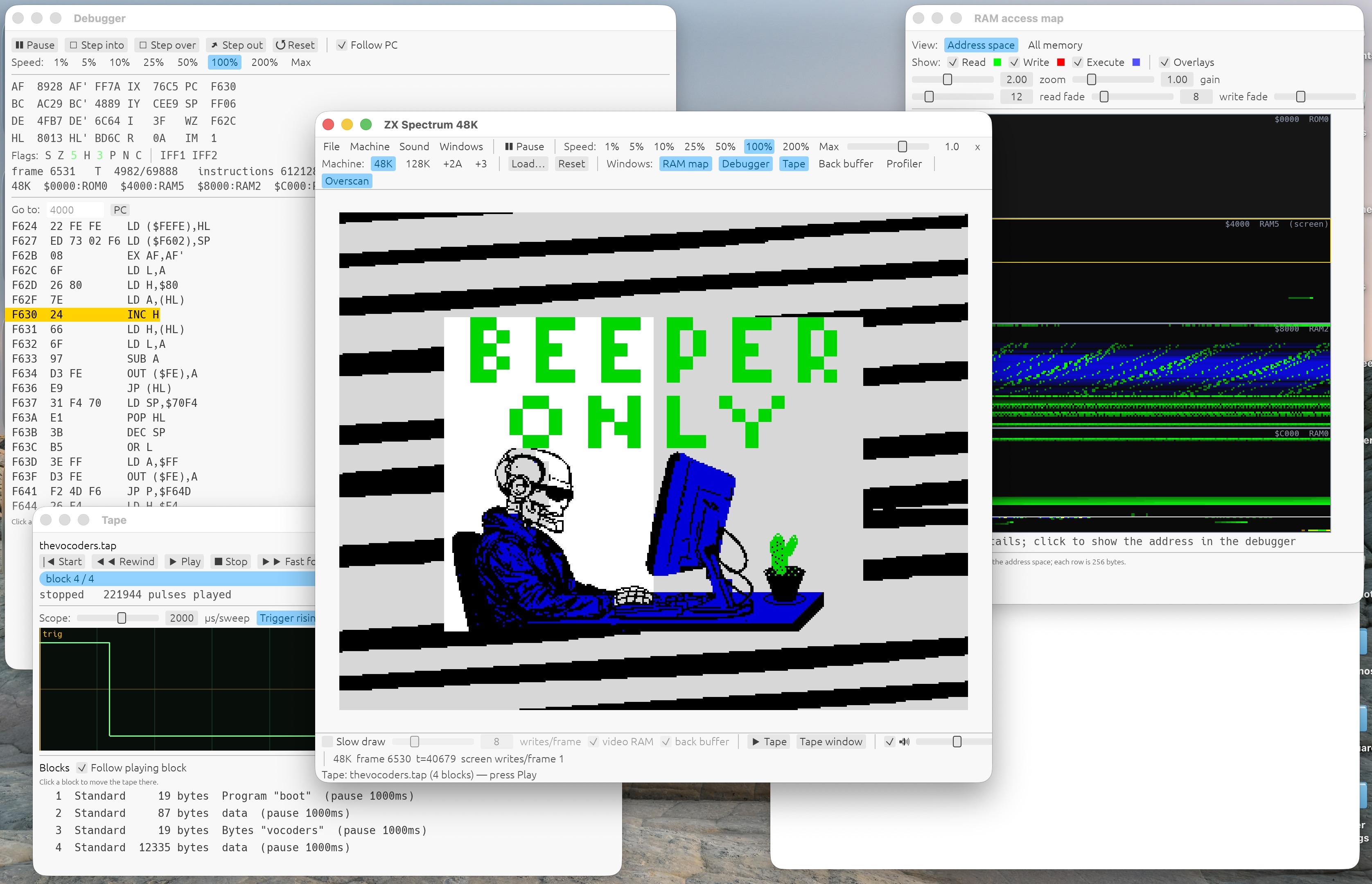1372x884 pixels.
Task: Select tape block 1 Program "boot"
Action: [x=235, y=796]
